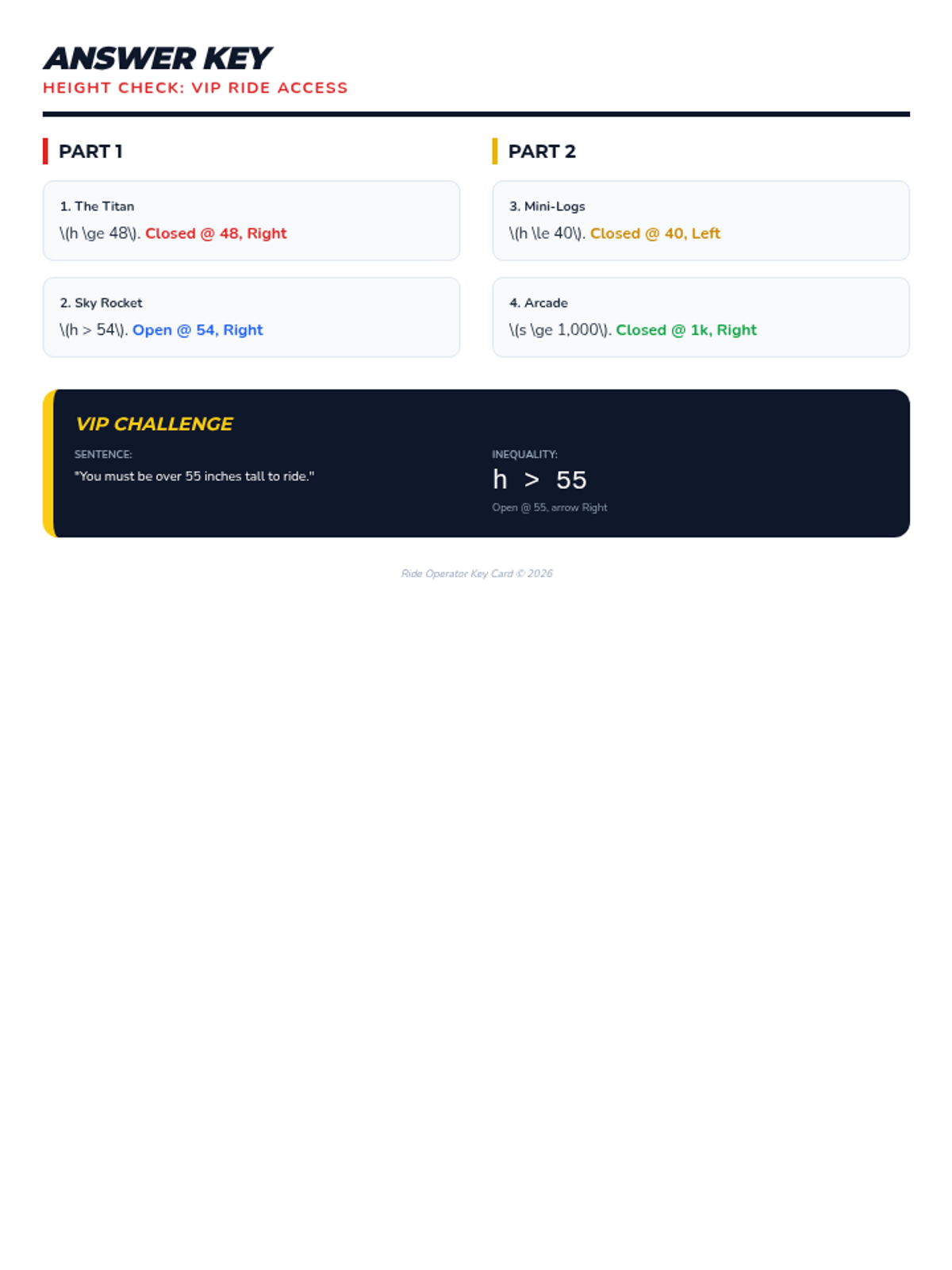Select the Open @ 54, Right answer
Image resolution: width=952 pixels, height=1270 pixels.
(x=198, y=330)
